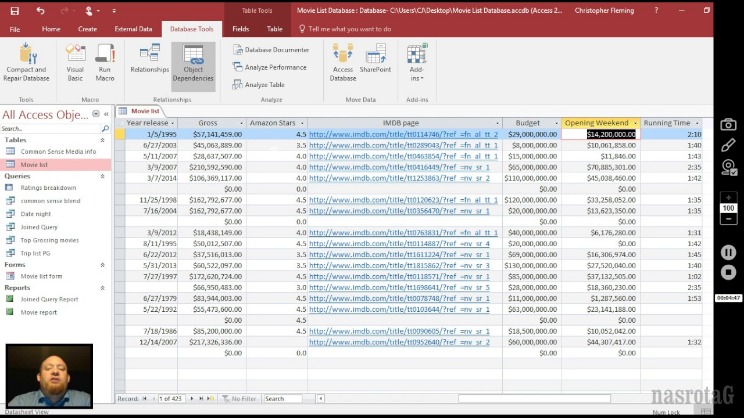
Task: Save using the quick access Save icon
Action: click(15, 10)
